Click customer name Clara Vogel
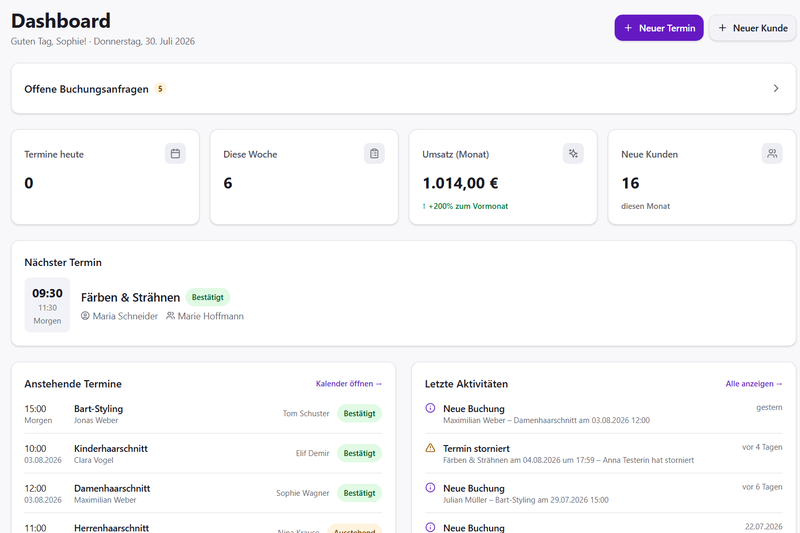 (x=94, y=460)
